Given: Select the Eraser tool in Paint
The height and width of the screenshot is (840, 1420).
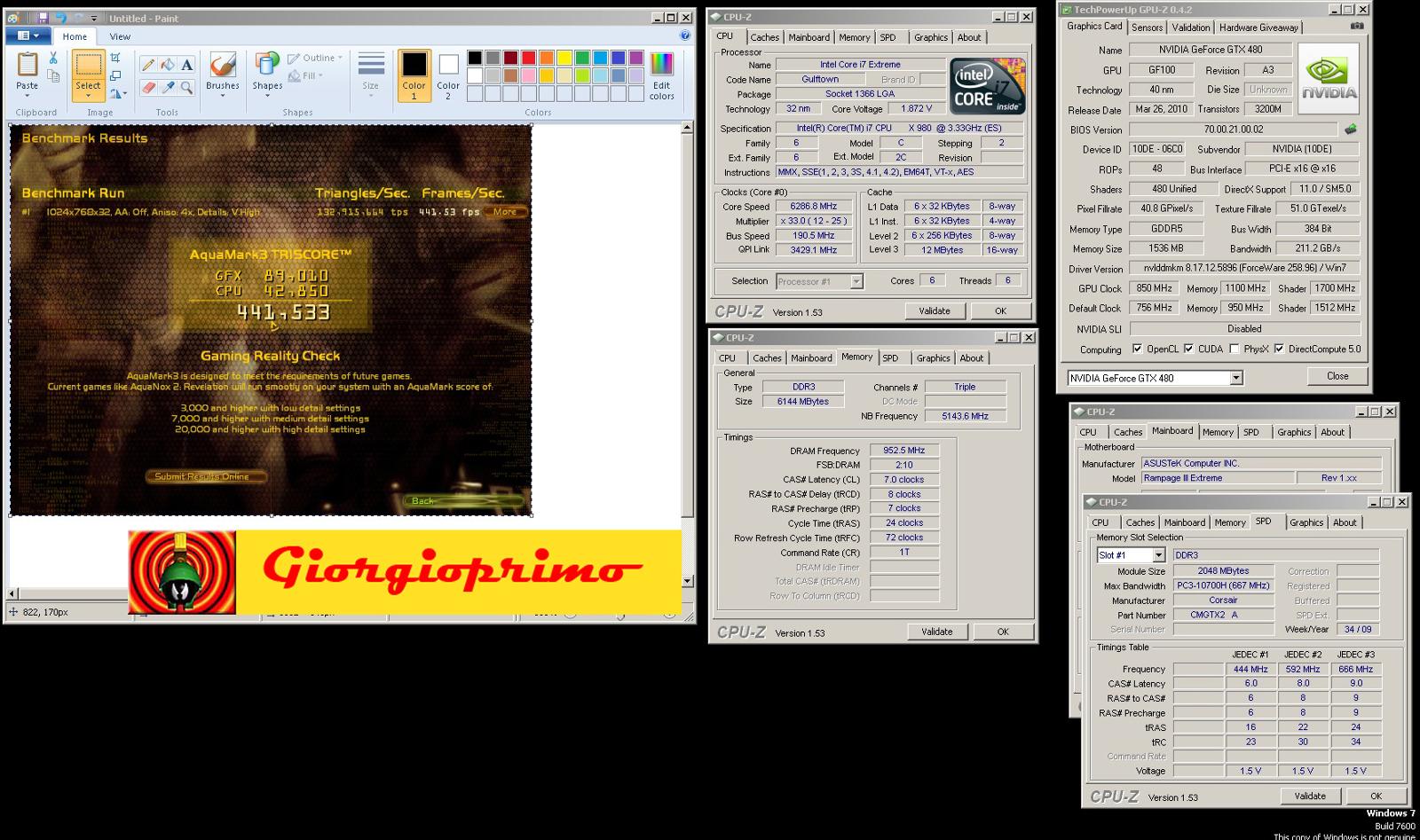Looking at the screenshot, I should (148, 87).
